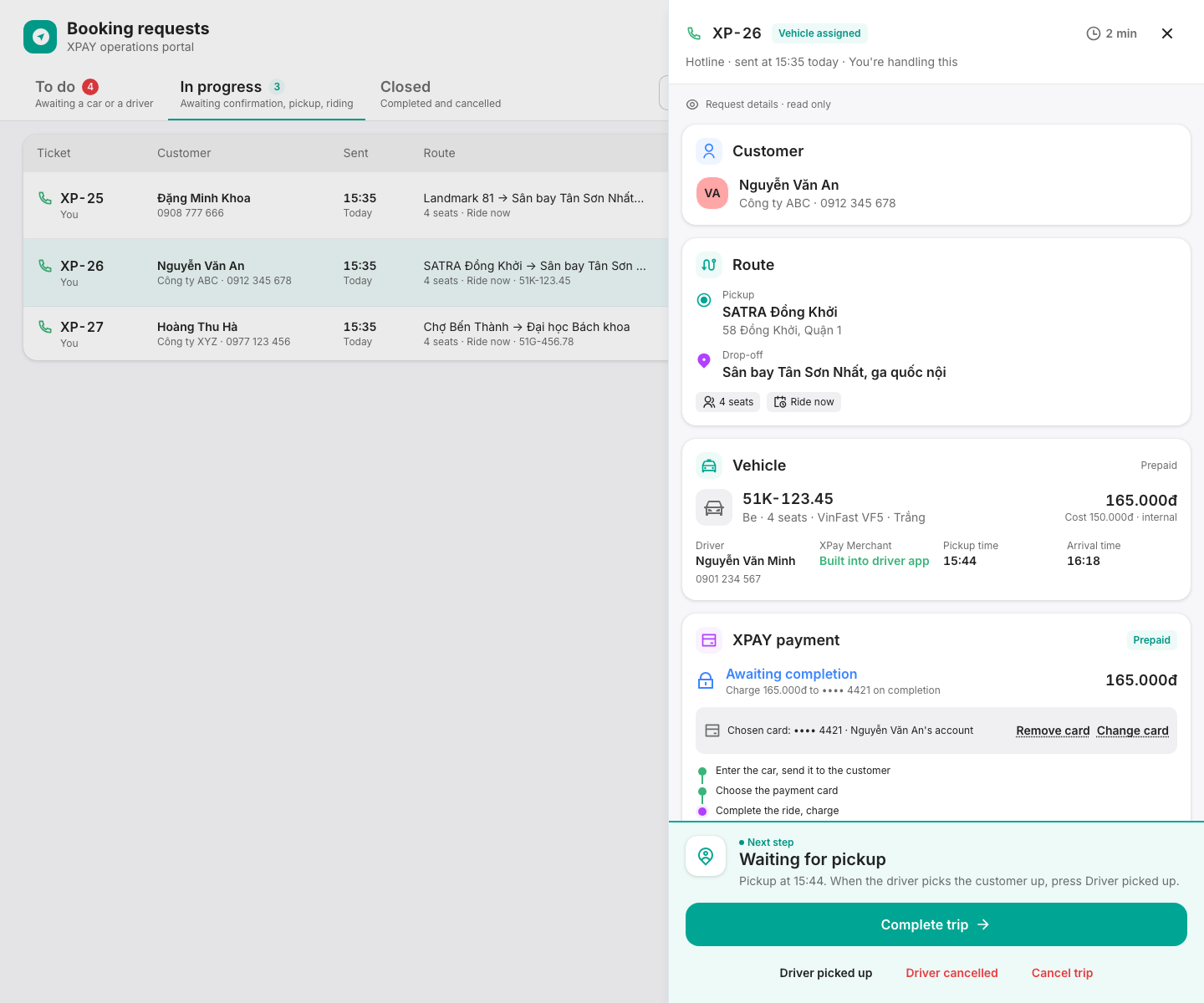Click the VA customer avatar
1204x1003 pixels.
712,193
